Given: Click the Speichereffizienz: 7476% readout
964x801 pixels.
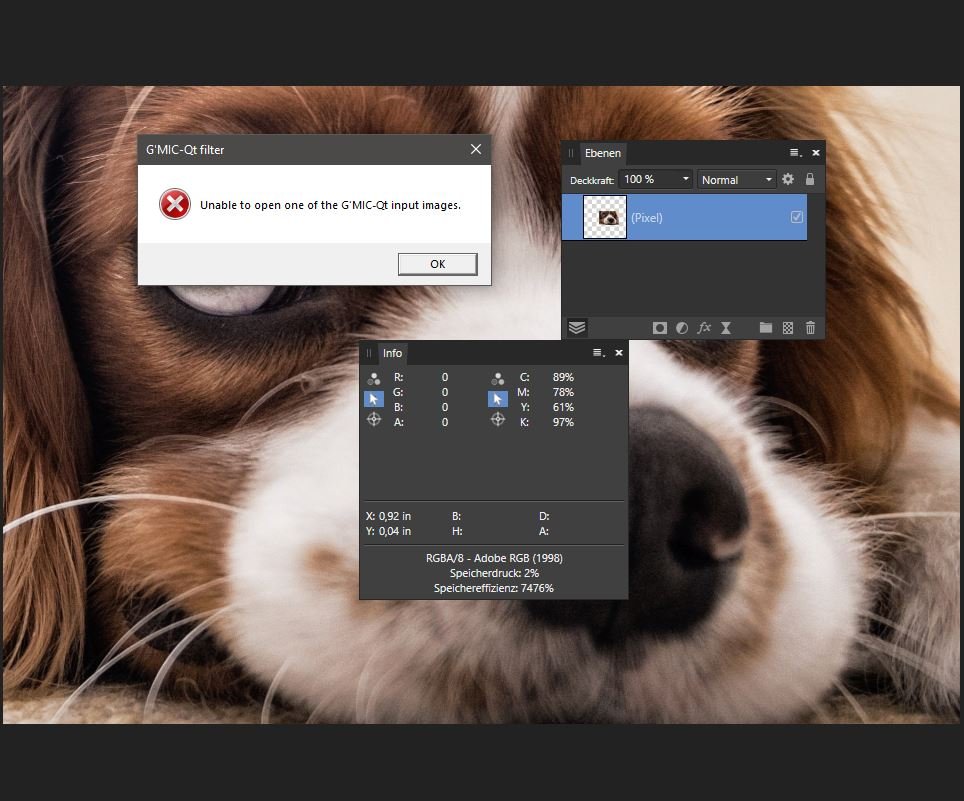Looking at the screenshot, I should pos(494,588).
